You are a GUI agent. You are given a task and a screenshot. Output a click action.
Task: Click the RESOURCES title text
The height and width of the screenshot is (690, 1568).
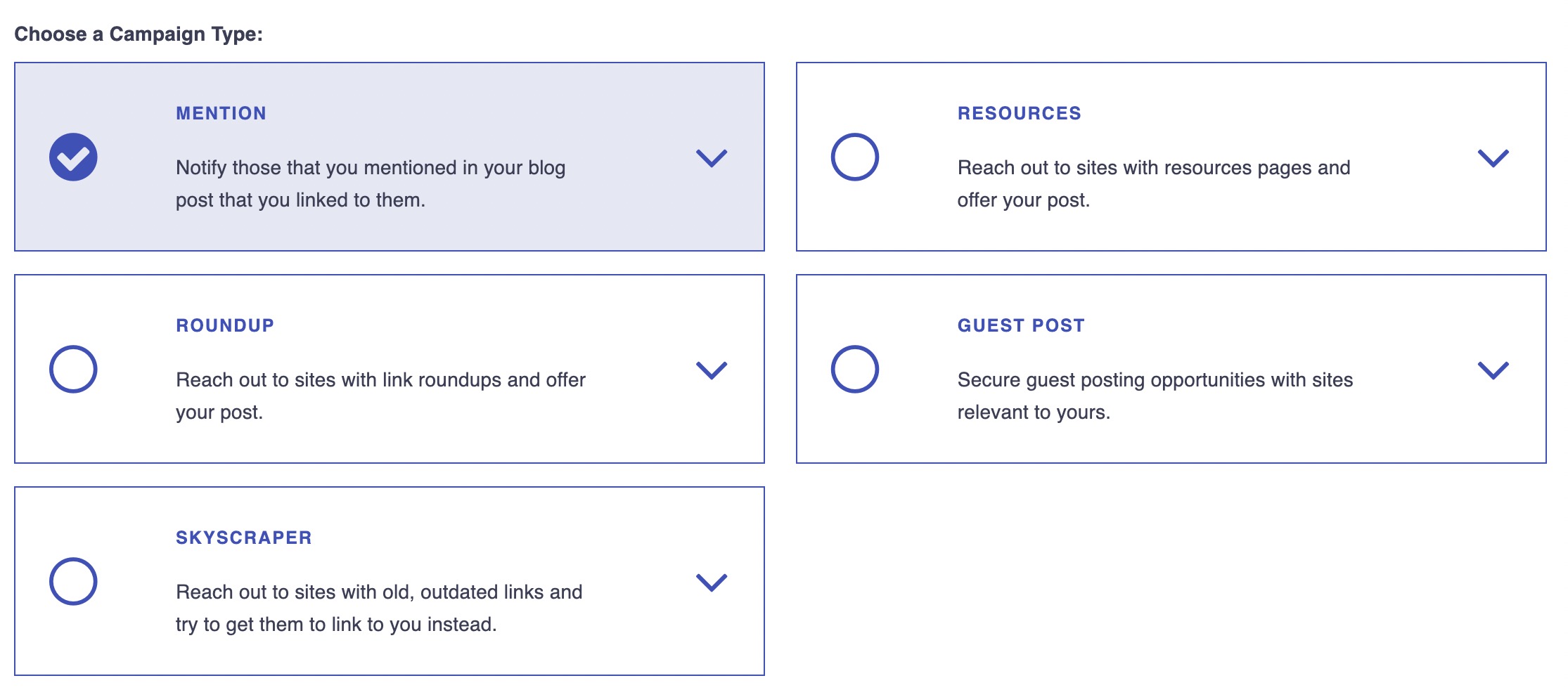pos(1019,113)
